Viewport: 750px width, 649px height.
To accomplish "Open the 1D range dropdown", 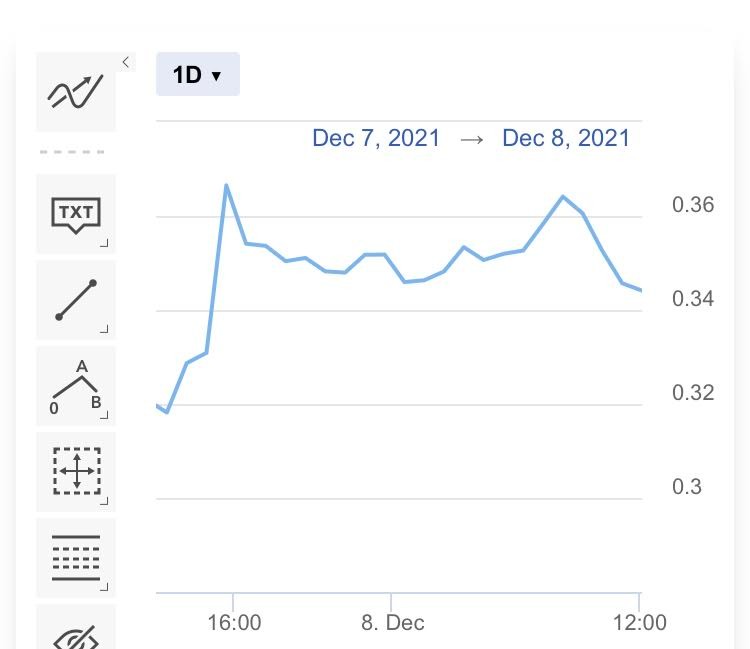I will tap(198, 74).
